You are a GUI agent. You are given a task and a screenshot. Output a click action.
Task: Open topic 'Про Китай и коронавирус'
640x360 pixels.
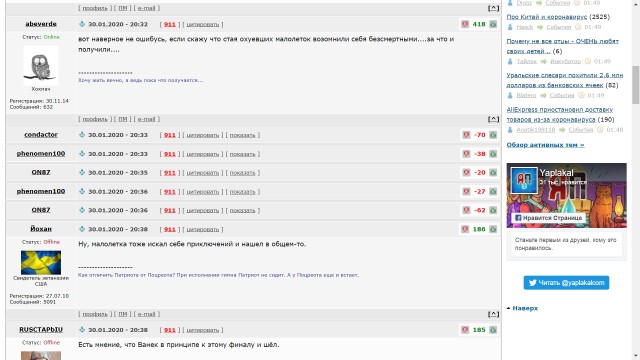[x=547, y=17]
